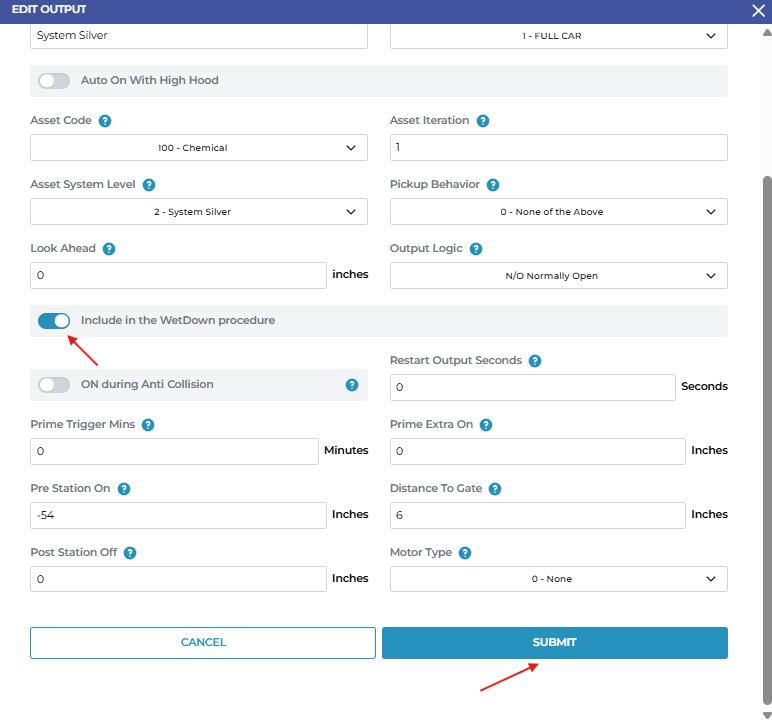Screen dimensions: 772x720
Task: Disable Include in the WetDown procedure
Action: click(x=54, y=321)
